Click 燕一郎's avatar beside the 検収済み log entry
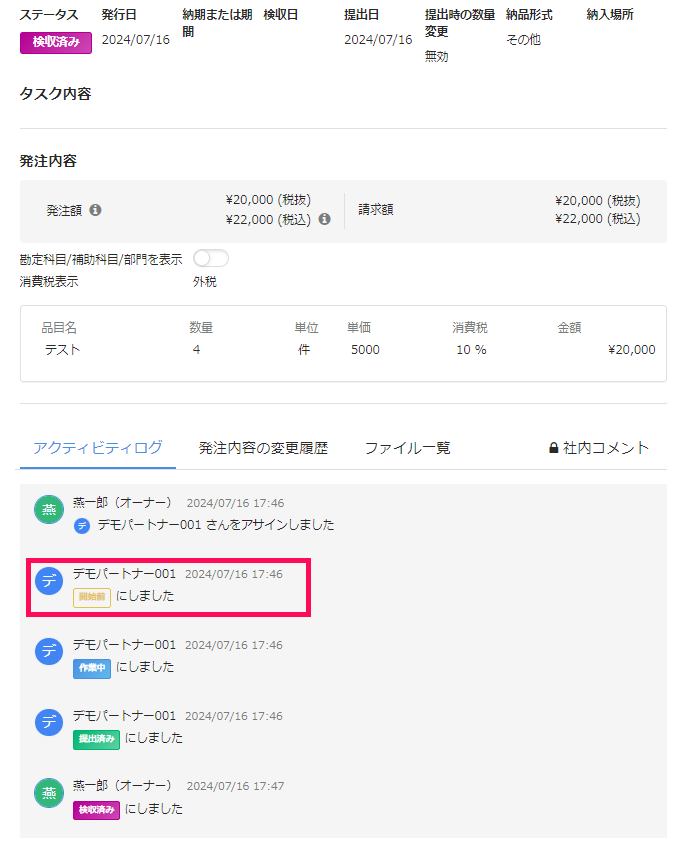This screenshot has width=689, height=853. pyautogui.click(x=48, y=794)
